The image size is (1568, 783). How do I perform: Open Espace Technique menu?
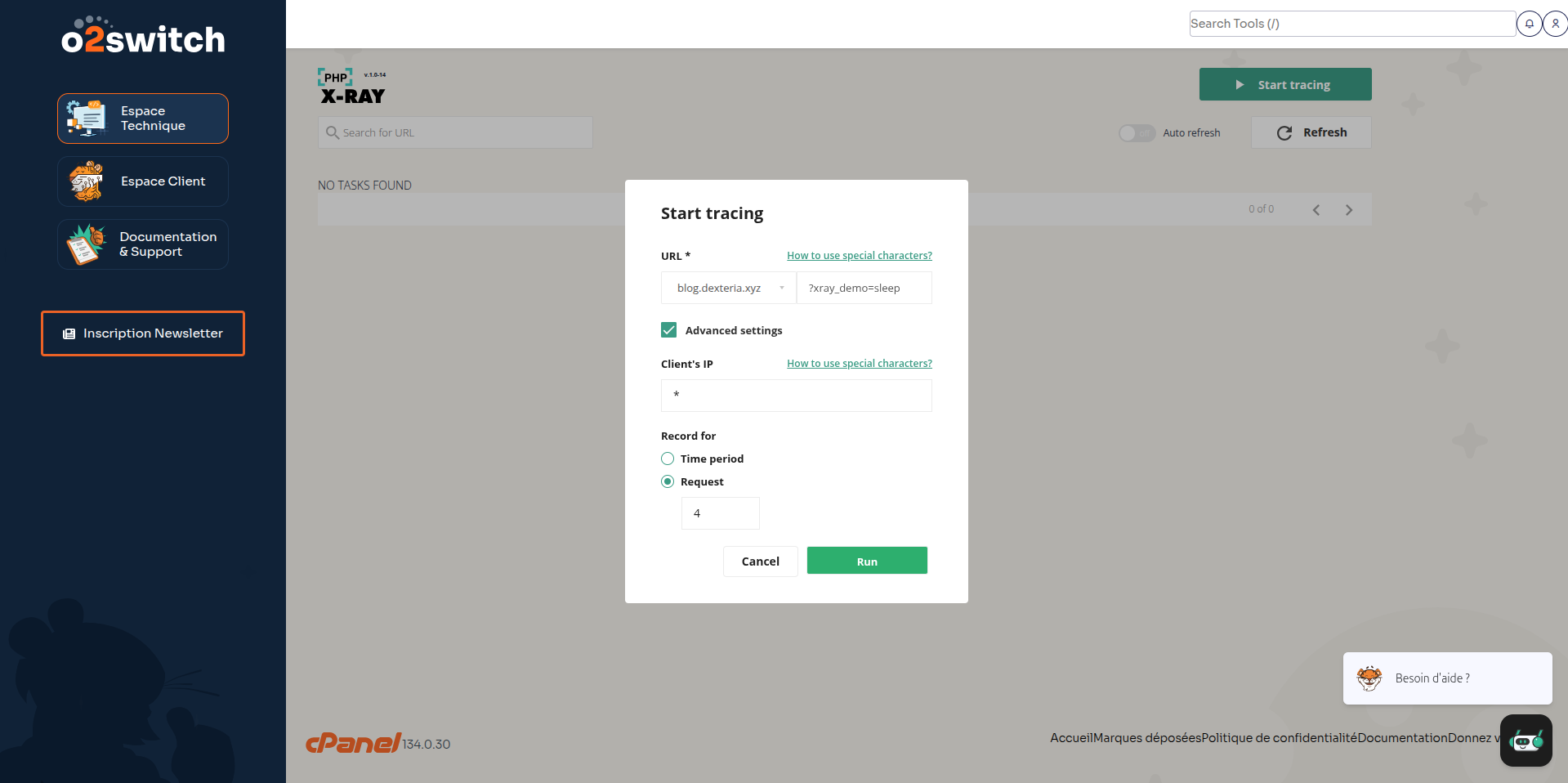click(x=143, y=119)
